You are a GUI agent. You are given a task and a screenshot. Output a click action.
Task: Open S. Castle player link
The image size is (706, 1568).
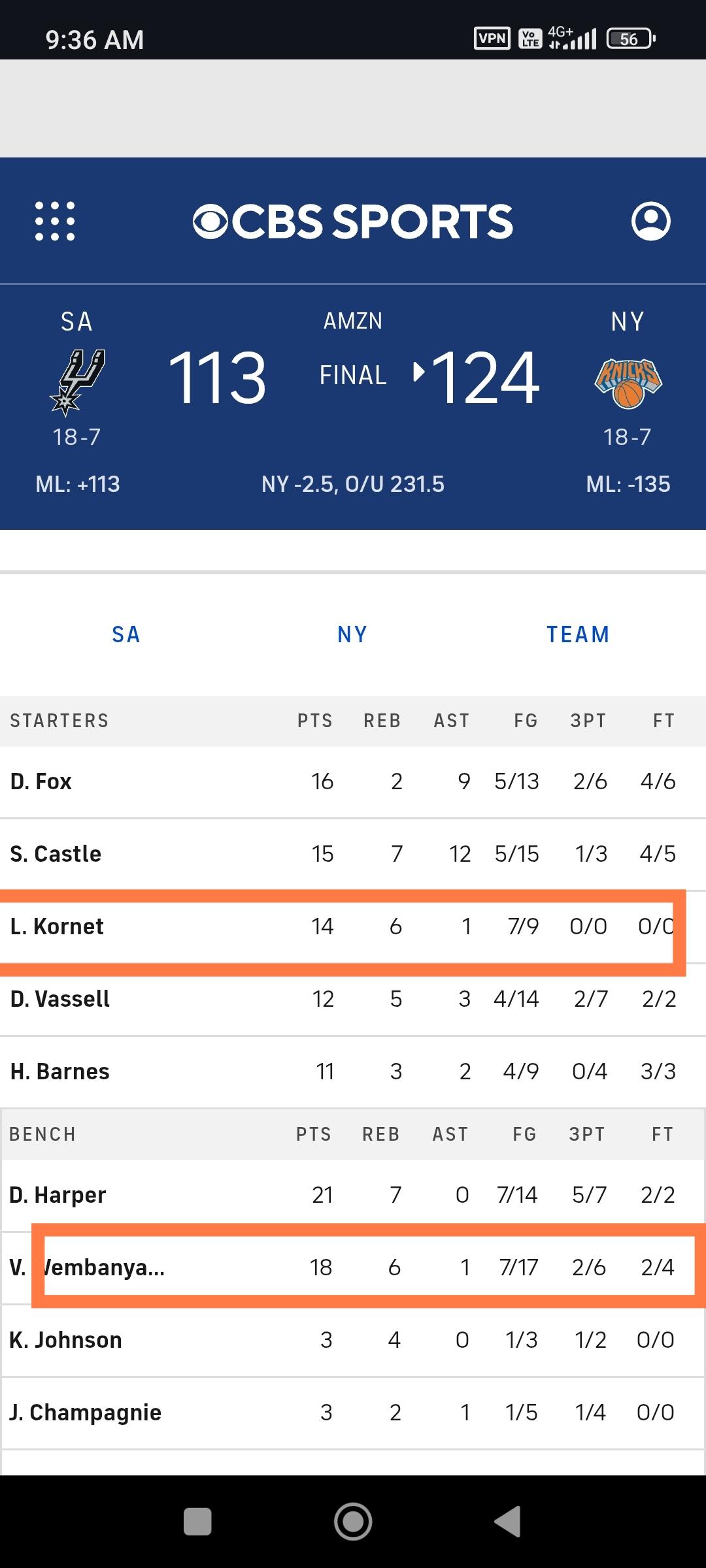pyautogui.click(x=56, y=854)
